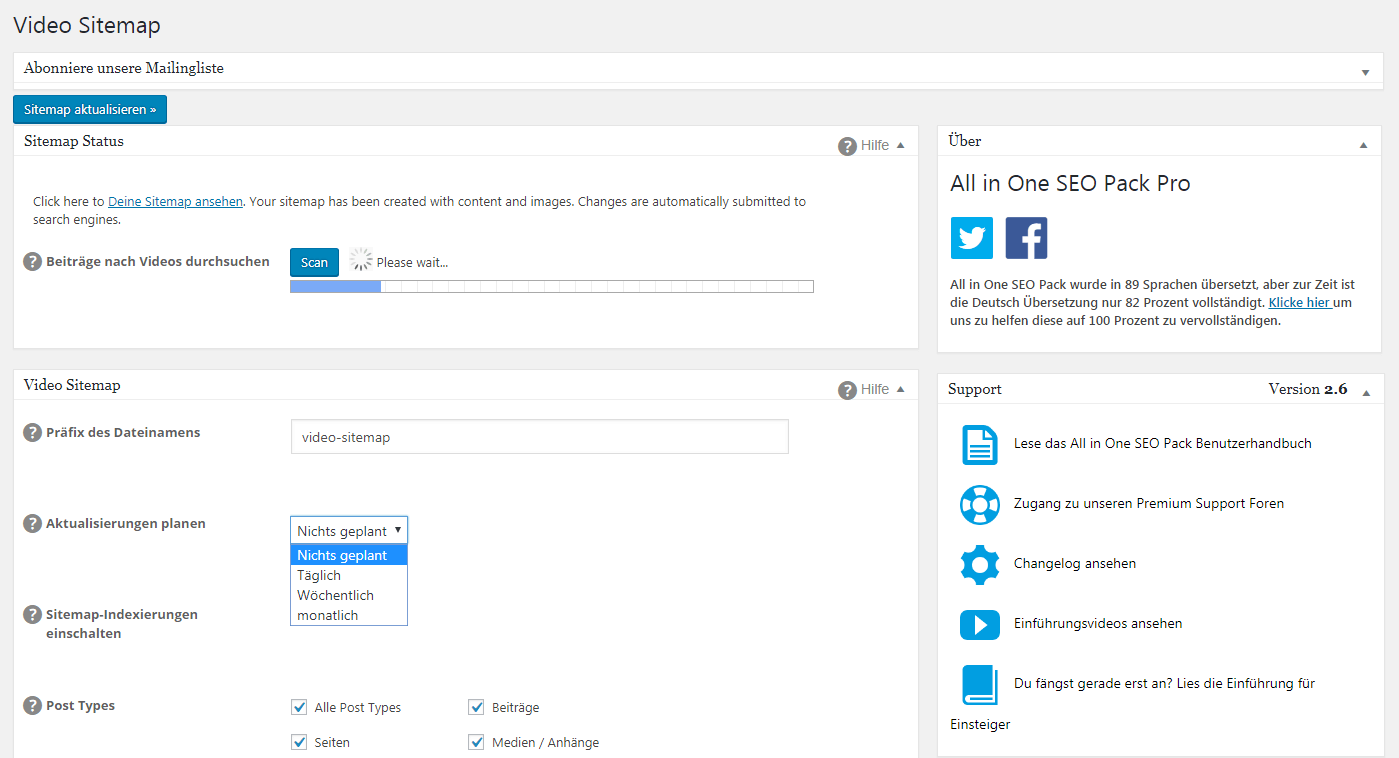1399x758 pixels.
Task: Choose Wöchentlich in the schedule list
Action: 335,595
